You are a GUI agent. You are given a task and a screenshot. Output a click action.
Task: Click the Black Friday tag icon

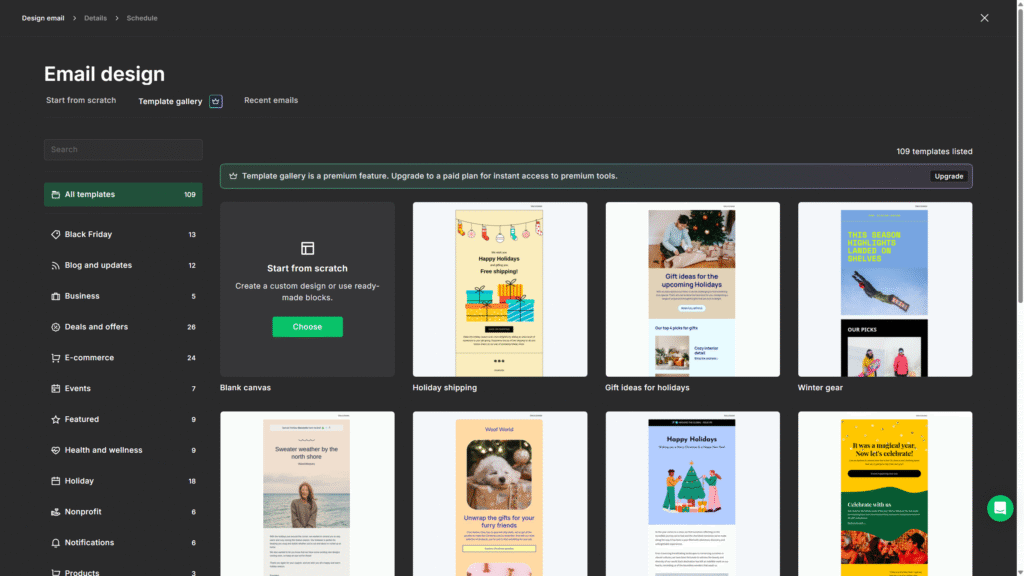pos(56,235)
